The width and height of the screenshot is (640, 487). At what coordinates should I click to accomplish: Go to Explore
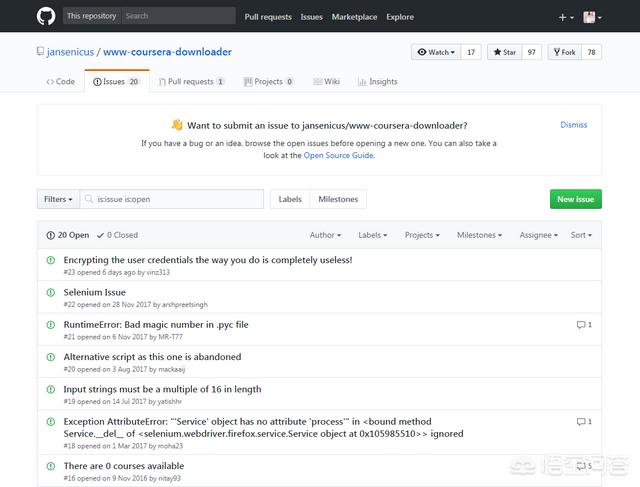point(400,17)
